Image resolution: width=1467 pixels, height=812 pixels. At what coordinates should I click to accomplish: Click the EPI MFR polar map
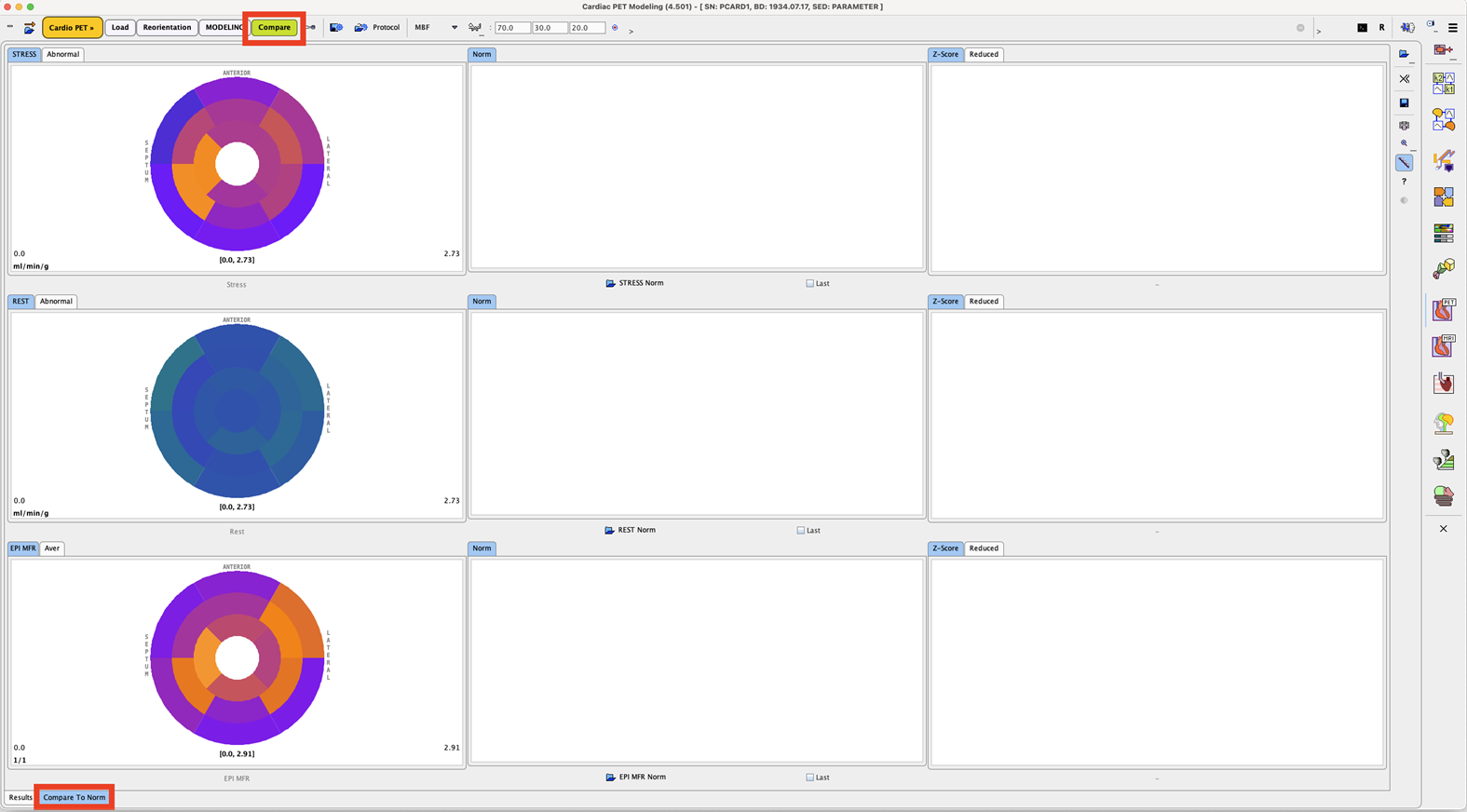[238, 657]
